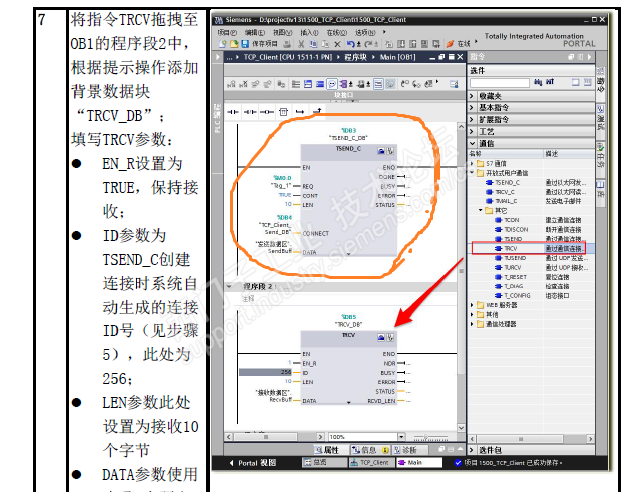Viewport: 638px width, 492px height.
Task: Click the redo arrow icon
Action: [369, 44]
